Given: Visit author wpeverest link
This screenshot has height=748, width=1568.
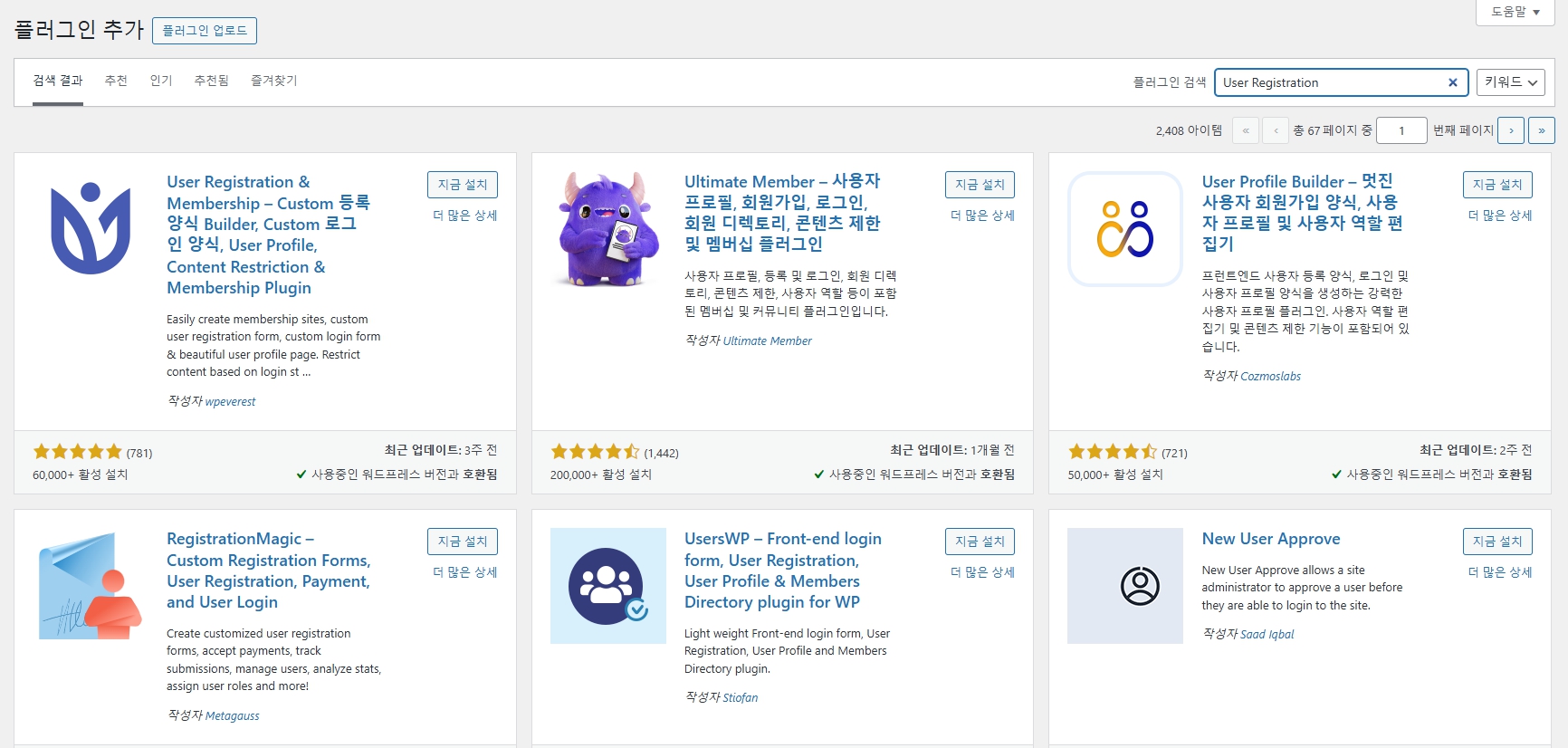Looking at the screenshot, I should tap(230, 401).
